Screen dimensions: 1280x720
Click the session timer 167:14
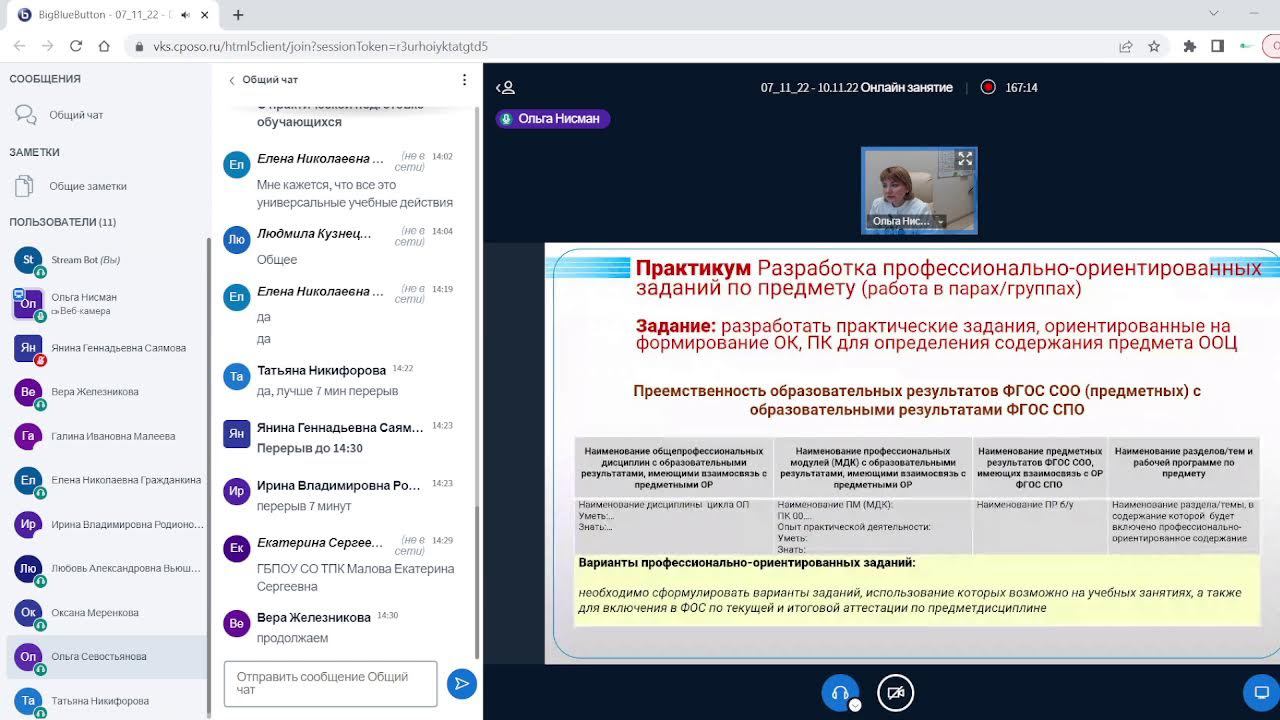1021,88
